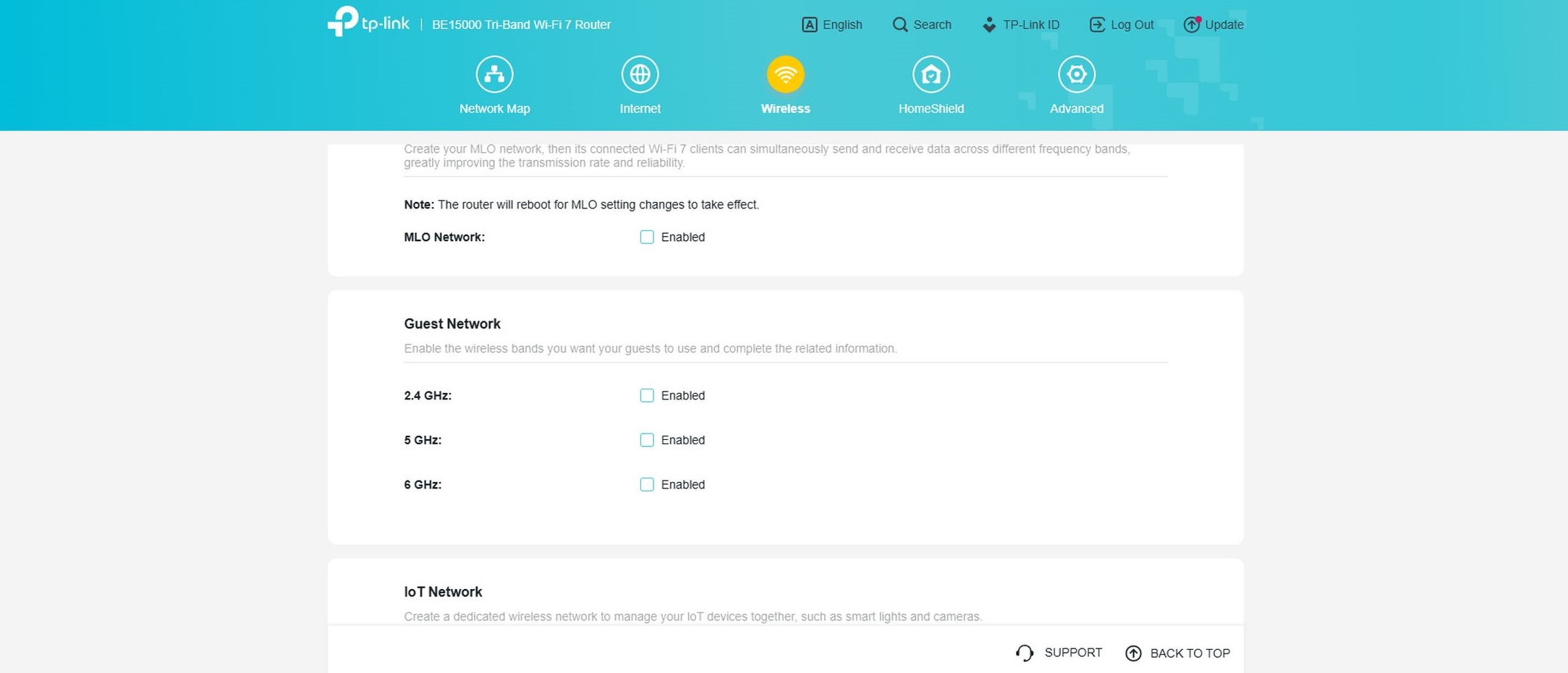1568x673 pixels.
Task: Open the Advanced gear icon
Action: (x=1076, y=75)
